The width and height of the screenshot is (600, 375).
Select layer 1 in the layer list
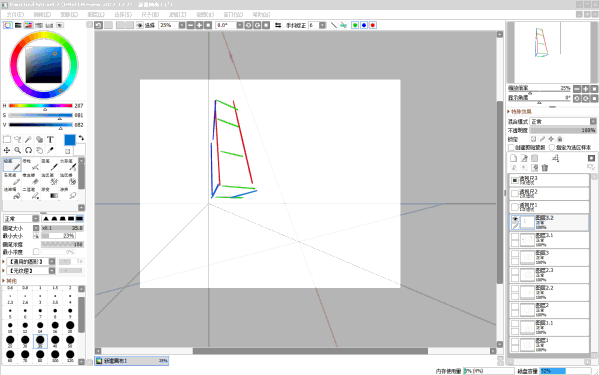coord(549,345)
